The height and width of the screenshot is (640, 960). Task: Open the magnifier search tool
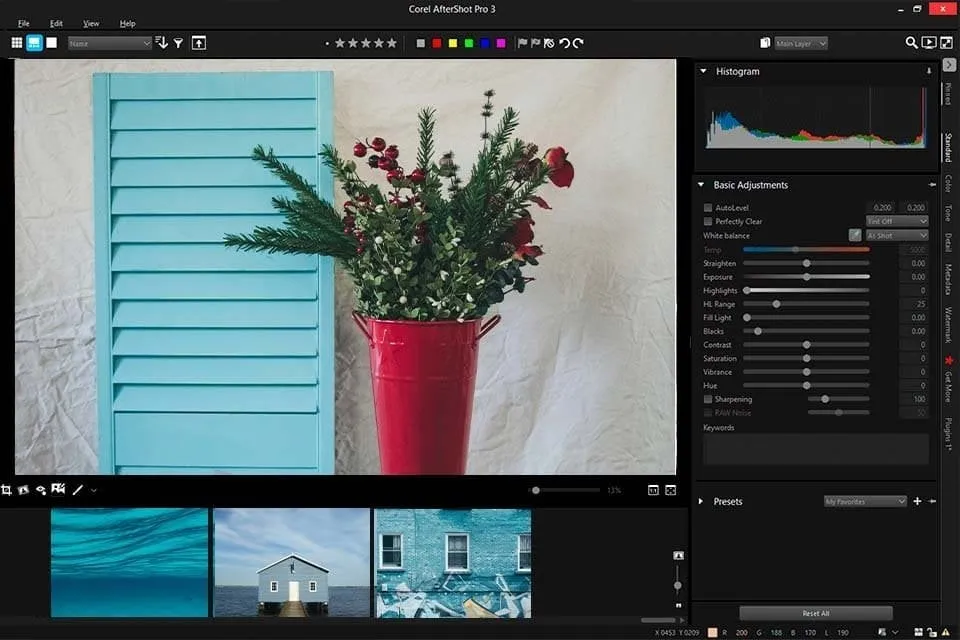click(x=911, y=43)
